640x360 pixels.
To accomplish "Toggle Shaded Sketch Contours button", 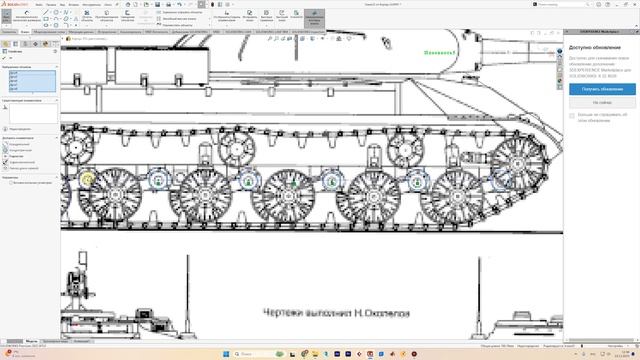I will pos(314,18).
